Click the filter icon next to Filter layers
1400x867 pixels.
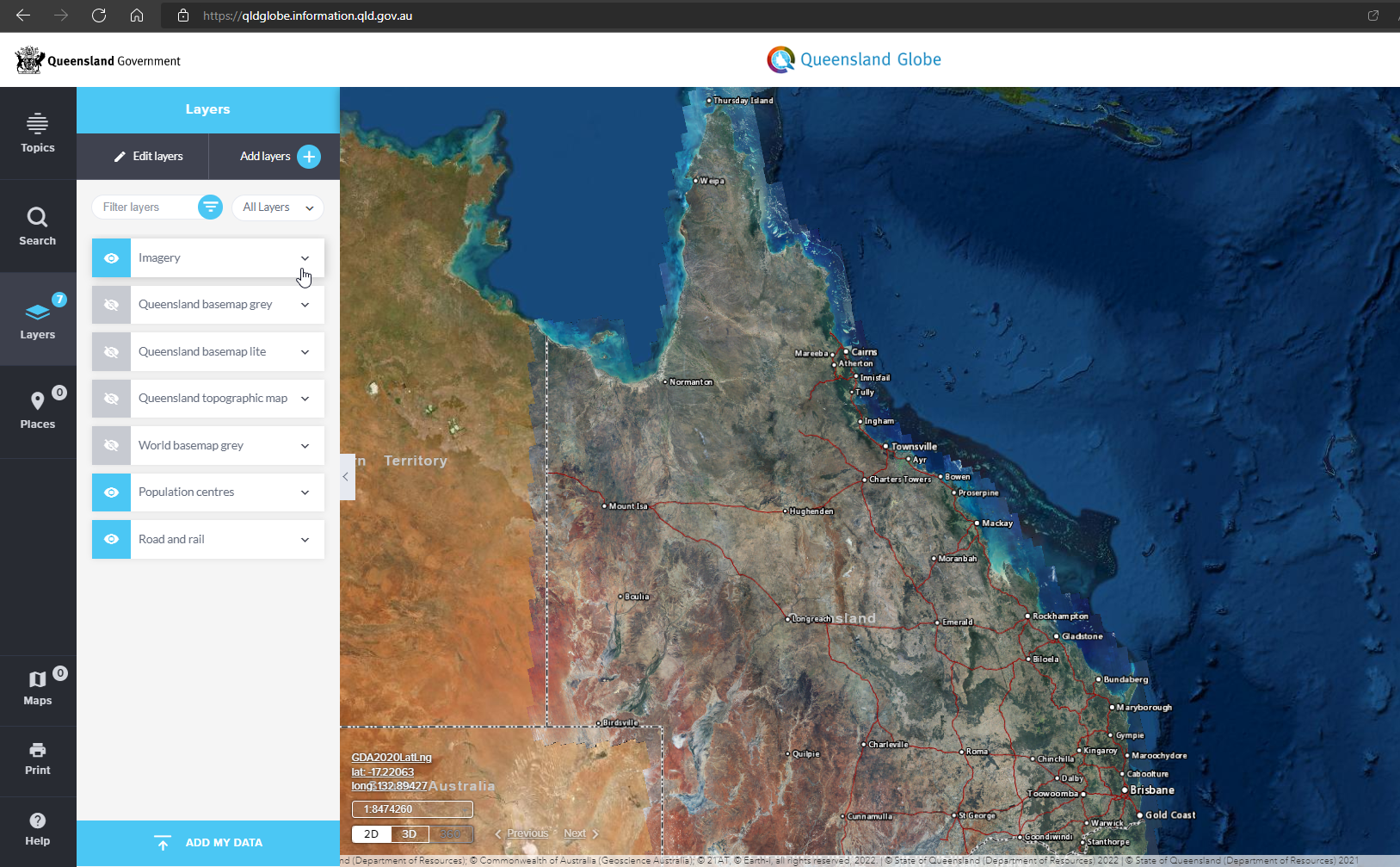(x=210, y=207)
